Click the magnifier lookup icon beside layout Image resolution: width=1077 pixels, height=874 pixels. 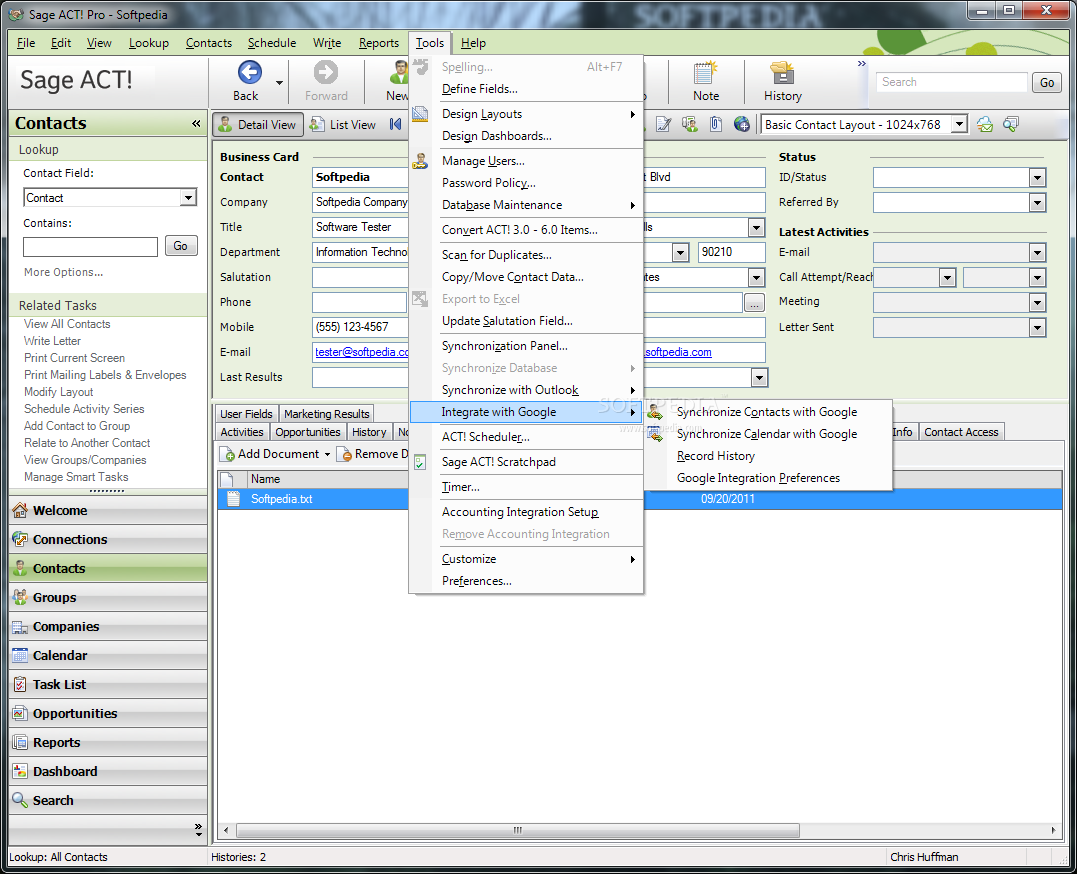(1010, 124)
